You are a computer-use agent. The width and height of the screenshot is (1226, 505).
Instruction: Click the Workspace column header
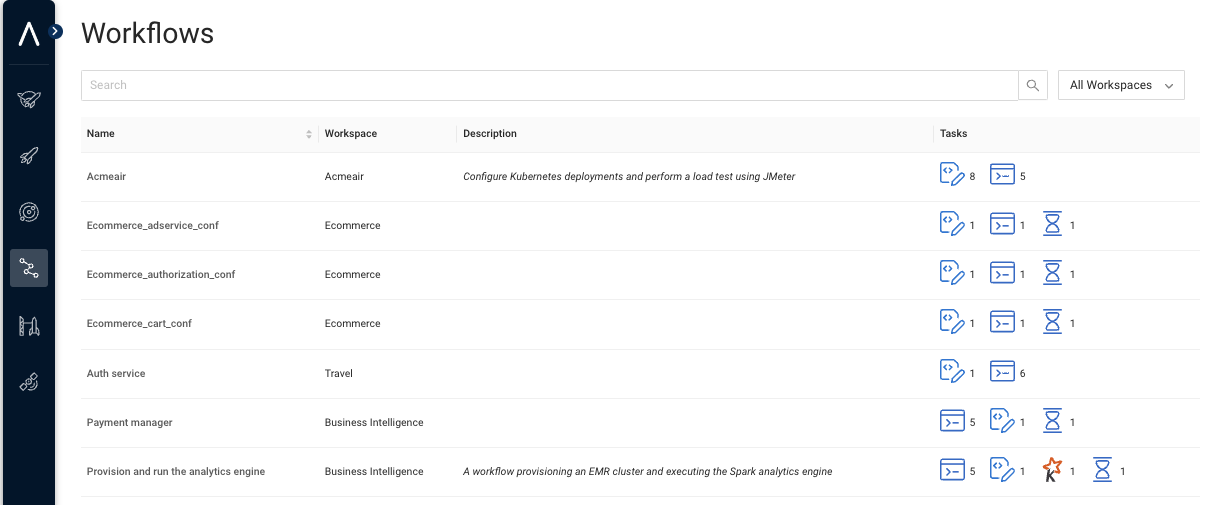pos(351,134)
